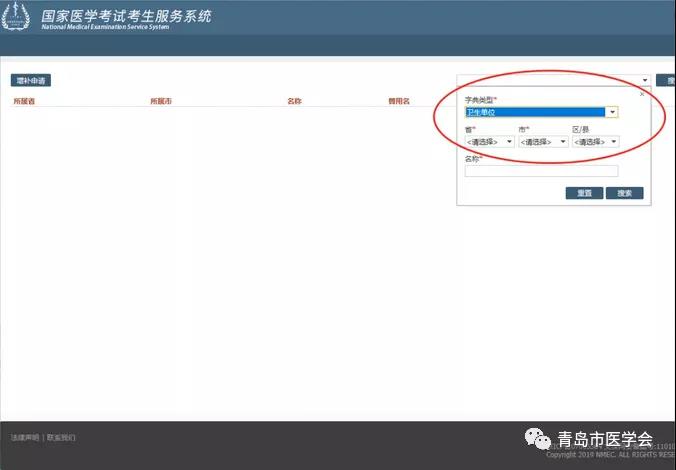
Task: Collapse the search combo box above the popup
Action: tap(645, 80)
